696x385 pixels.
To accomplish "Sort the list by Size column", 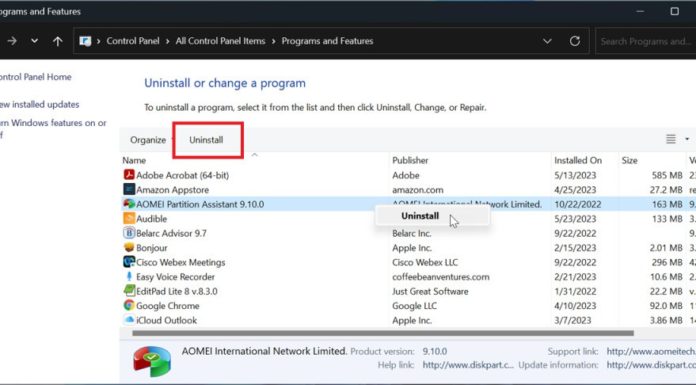I will coord(629,160).
